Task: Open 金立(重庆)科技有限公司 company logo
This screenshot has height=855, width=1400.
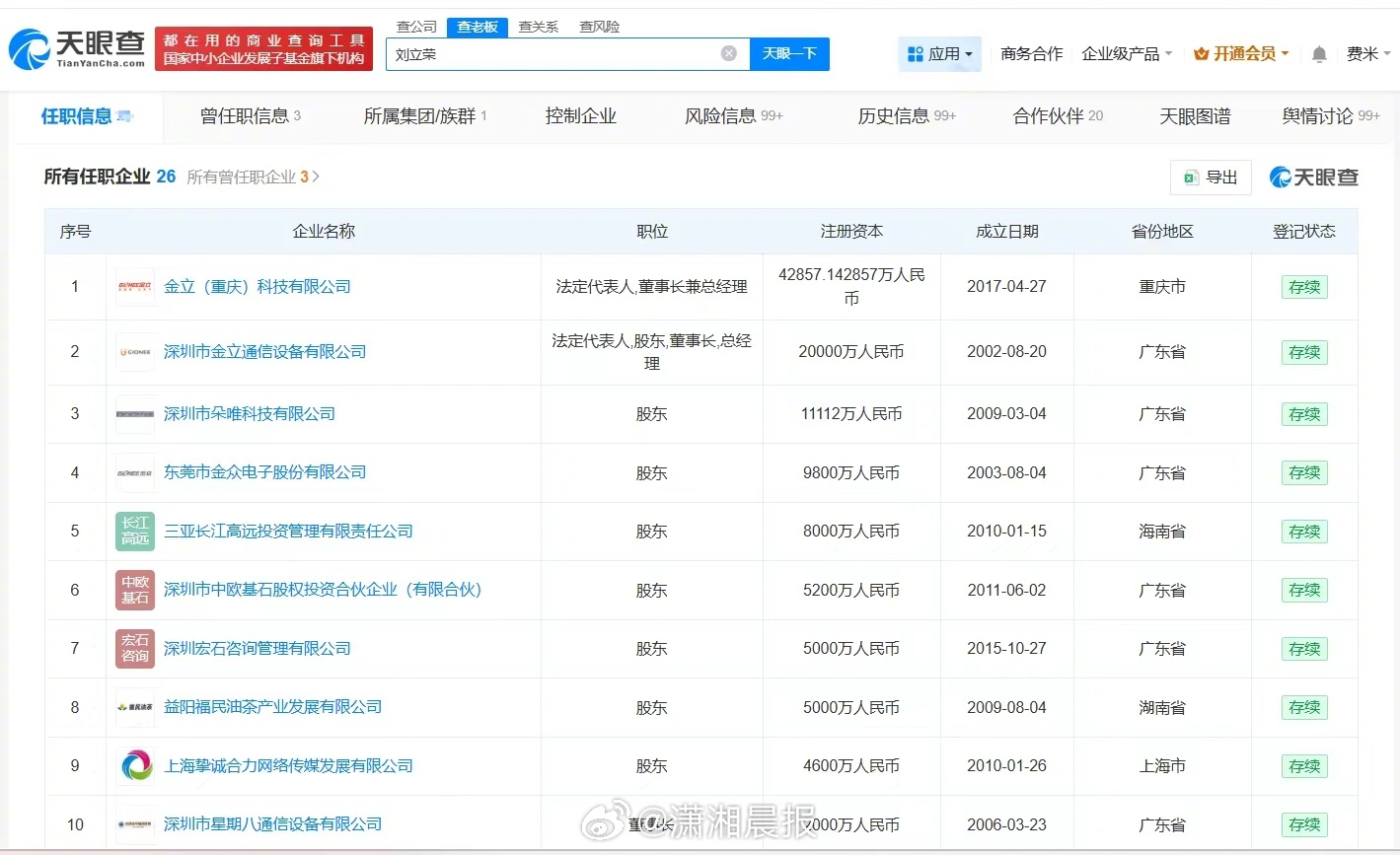Action: click(x=134, y=286)
